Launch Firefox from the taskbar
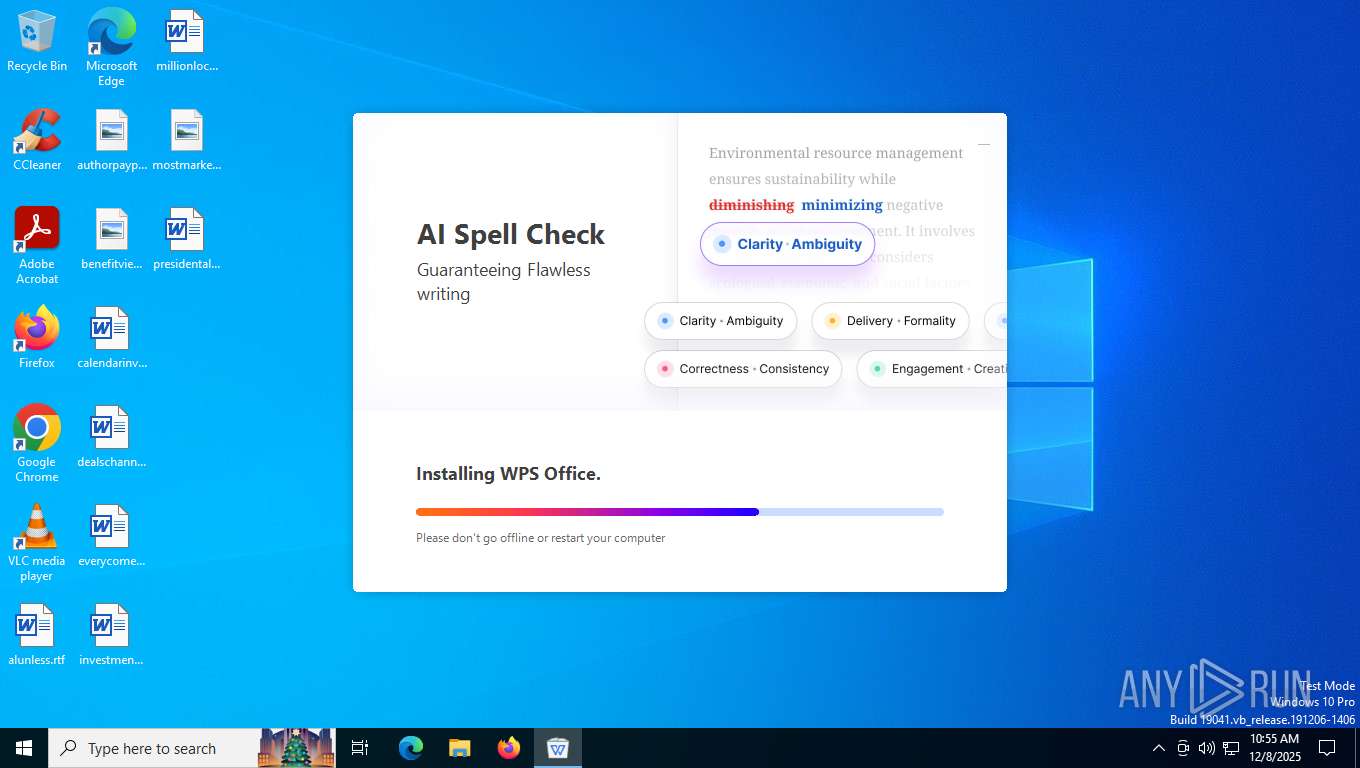Image resolution: width=1360 pixels, height=768 pixels. 509,748
